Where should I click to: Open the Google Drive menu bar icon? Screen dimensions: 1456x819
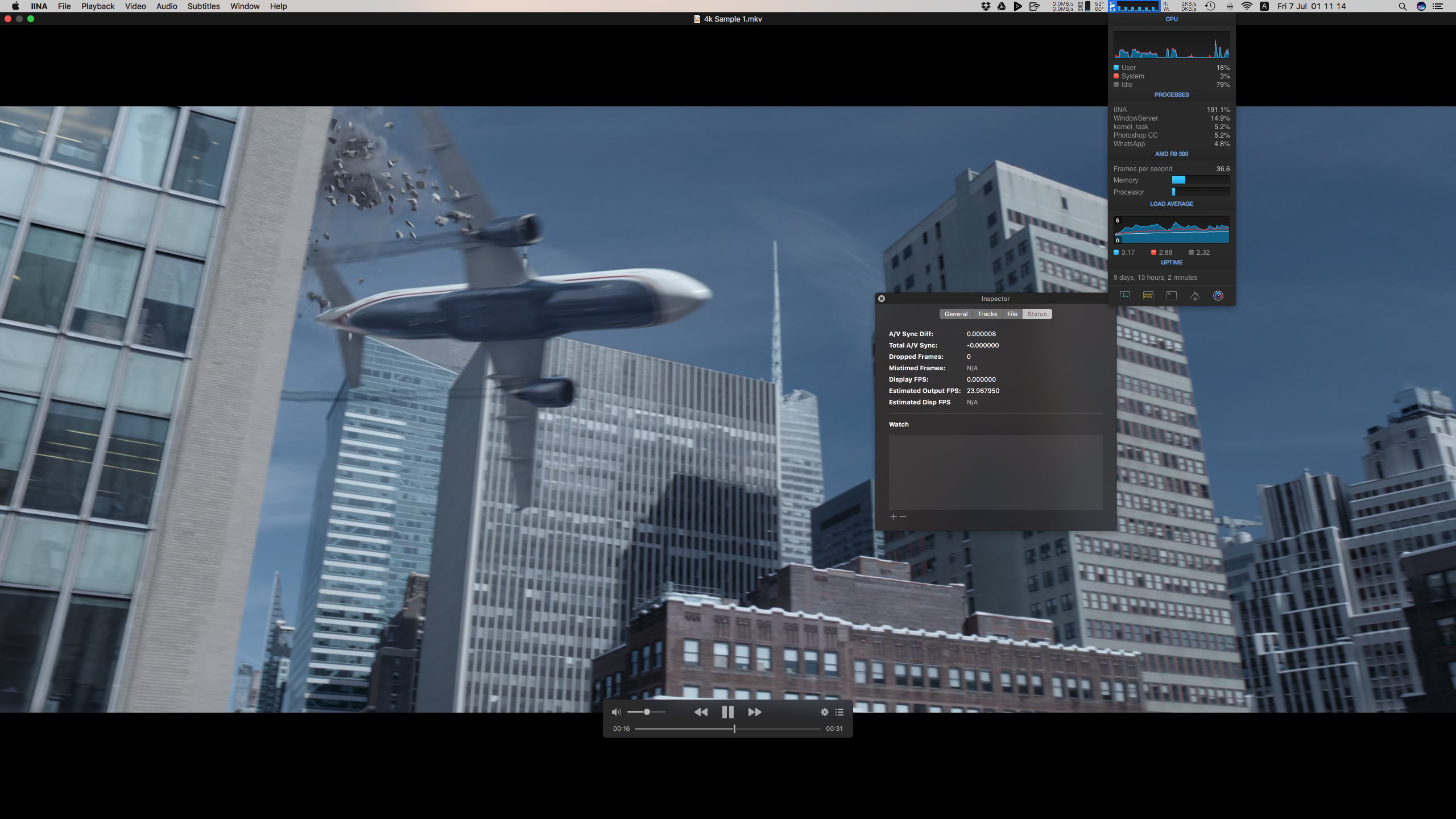(x=1002, y=6)
